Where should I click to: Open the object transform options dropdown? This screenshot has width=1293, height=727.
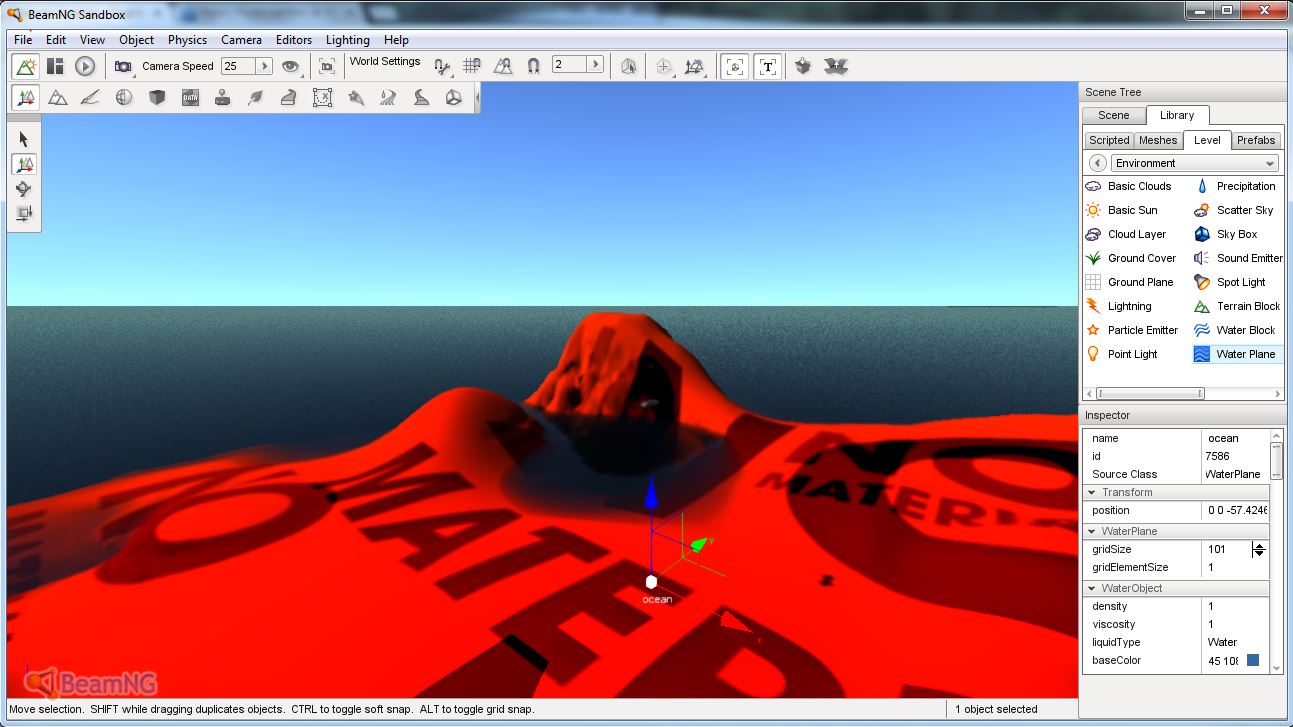coord(695,67)
